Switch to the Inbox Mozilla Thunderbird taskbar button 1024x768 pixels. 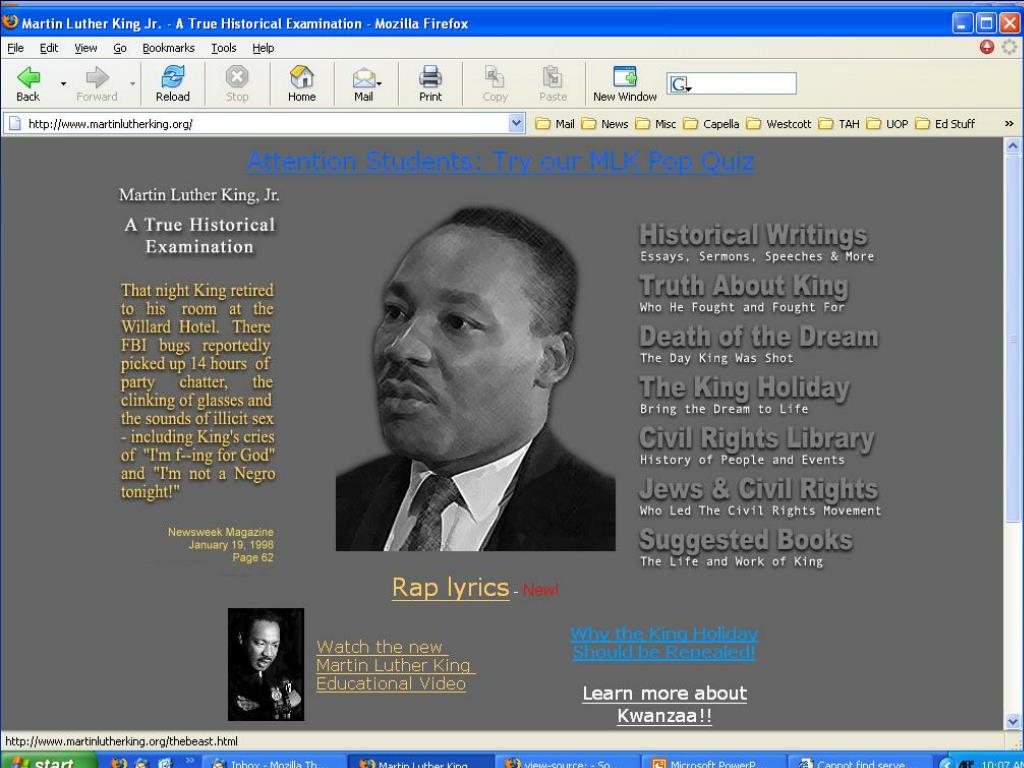(272, 763)
